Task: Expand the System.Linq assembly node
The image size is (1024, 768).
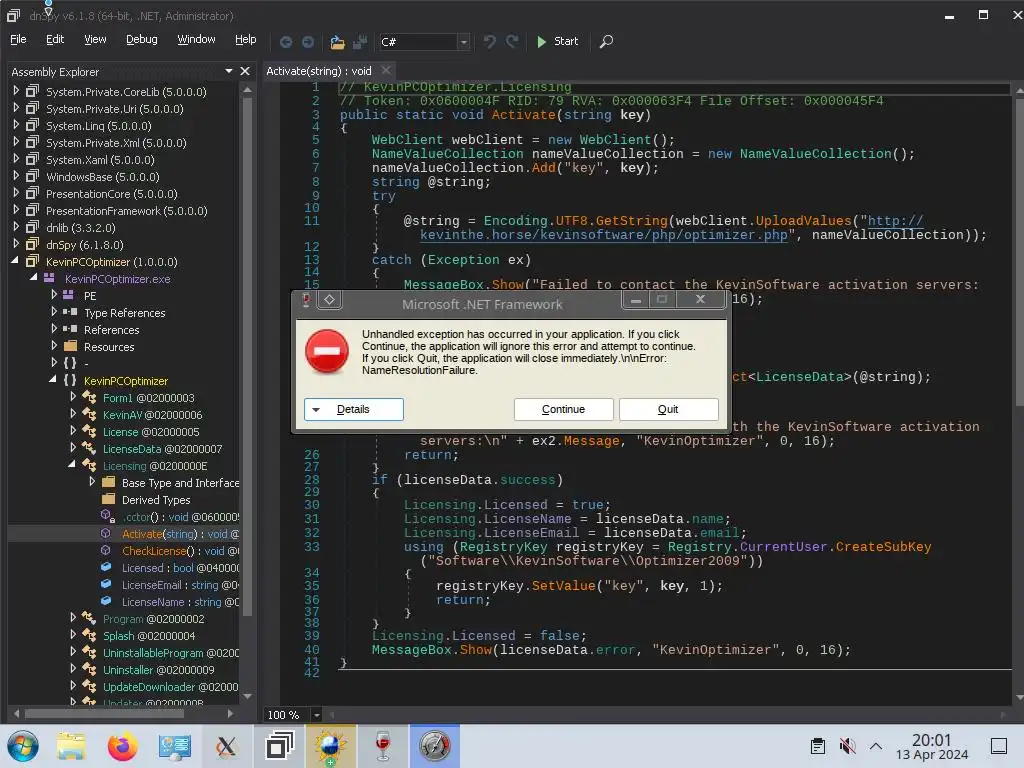Action: [16, 125]
